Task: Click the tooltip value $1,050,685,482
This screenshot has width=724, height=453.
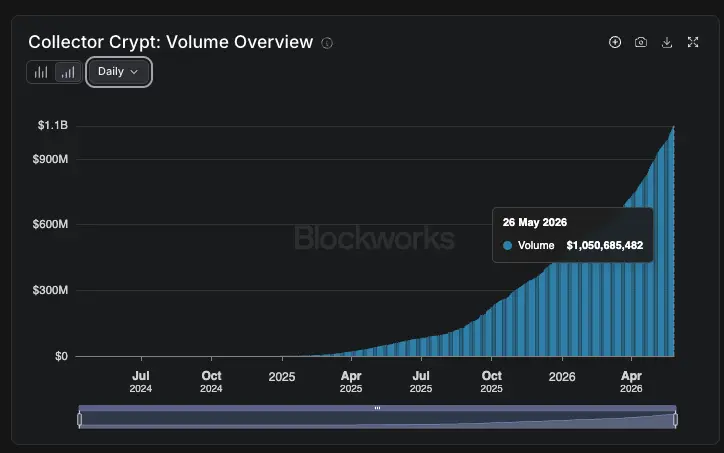Action: (x=605, y=245)
